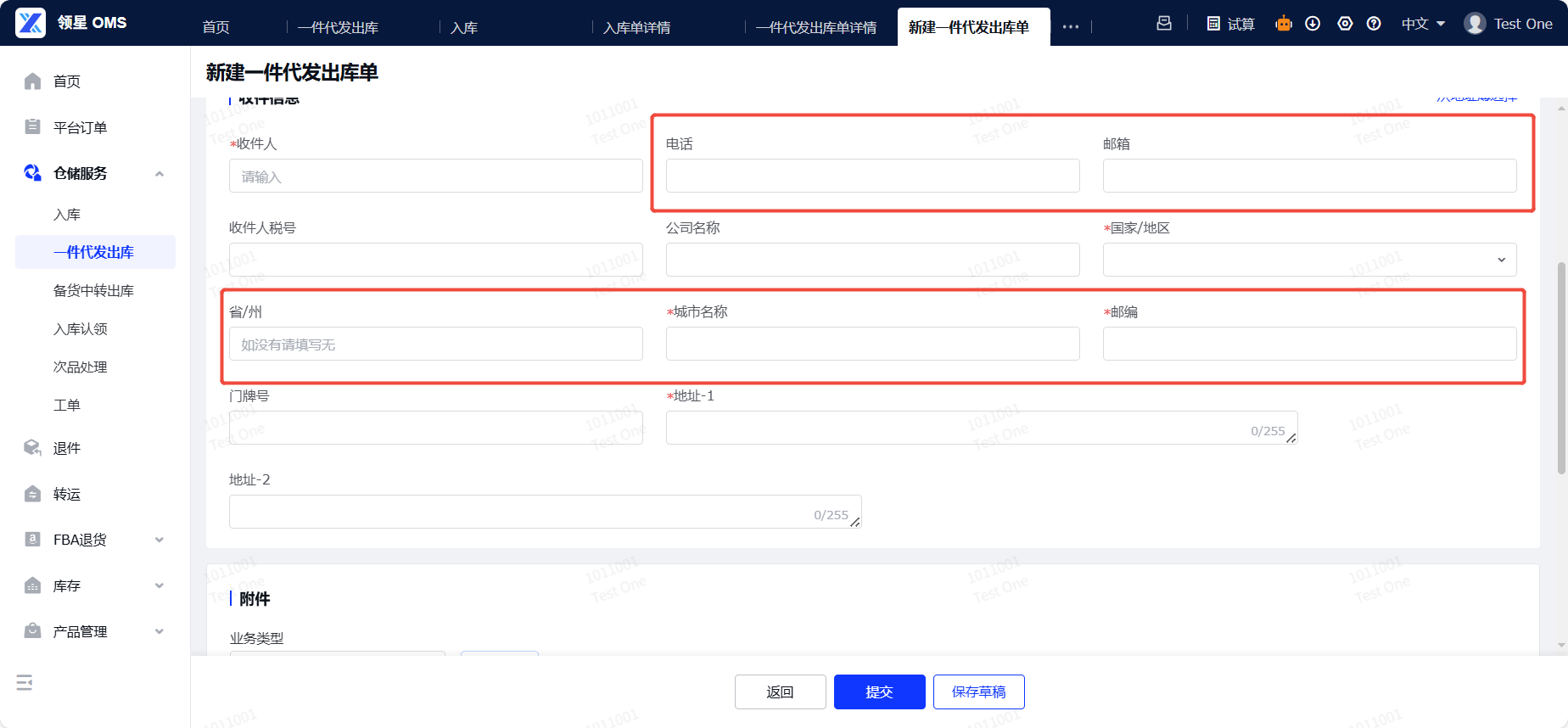This screenshot has width=1568, height=728.
Task: Click the 地址-2 text area
Action: click(545, 512)
